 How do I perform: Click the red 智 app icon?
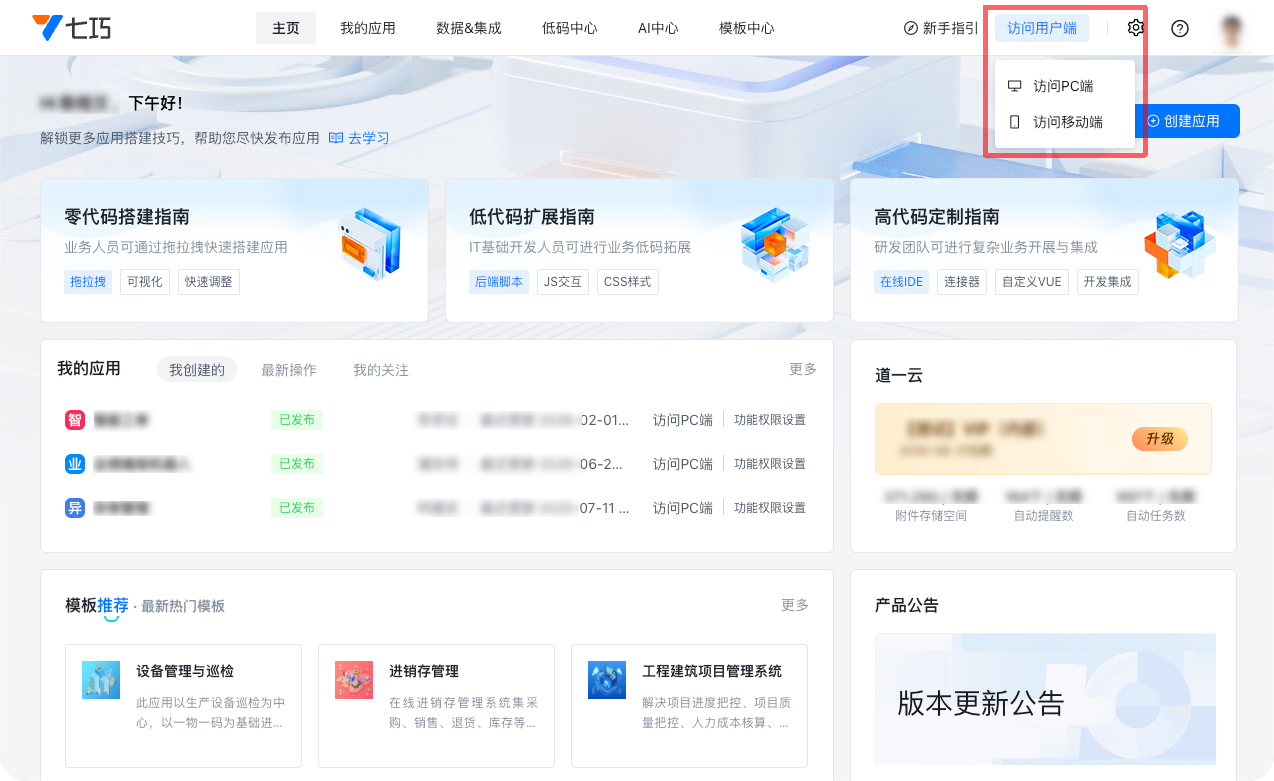coord(75,420)
